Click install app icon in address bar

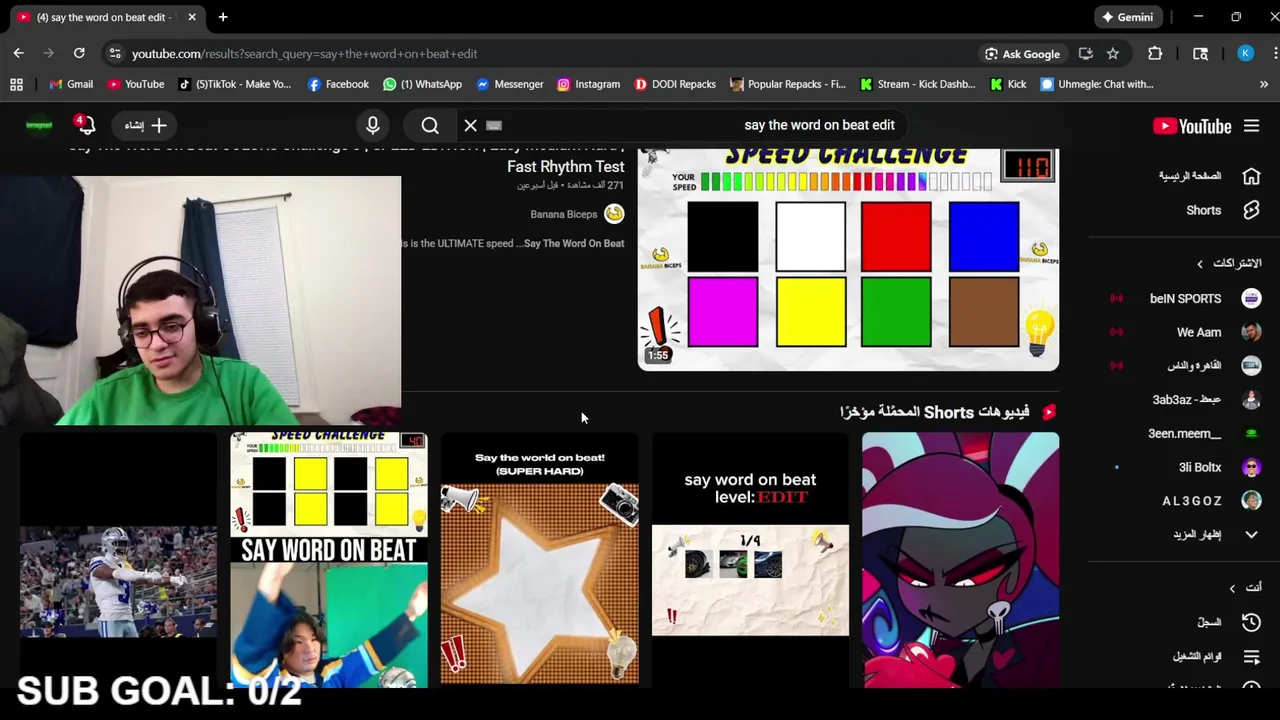coord(1085,54)
